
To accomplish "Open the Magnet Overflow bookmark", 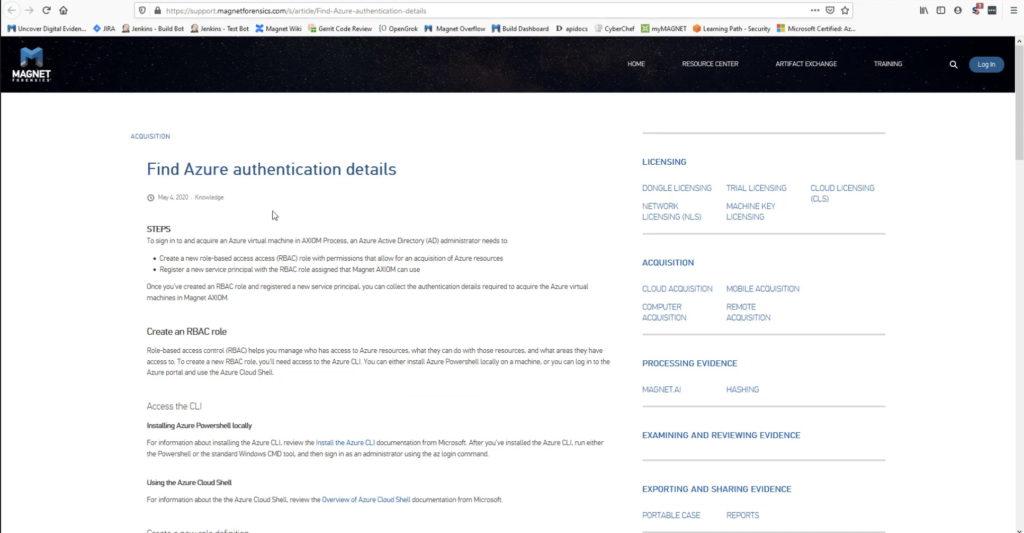I will click(455, 29).
